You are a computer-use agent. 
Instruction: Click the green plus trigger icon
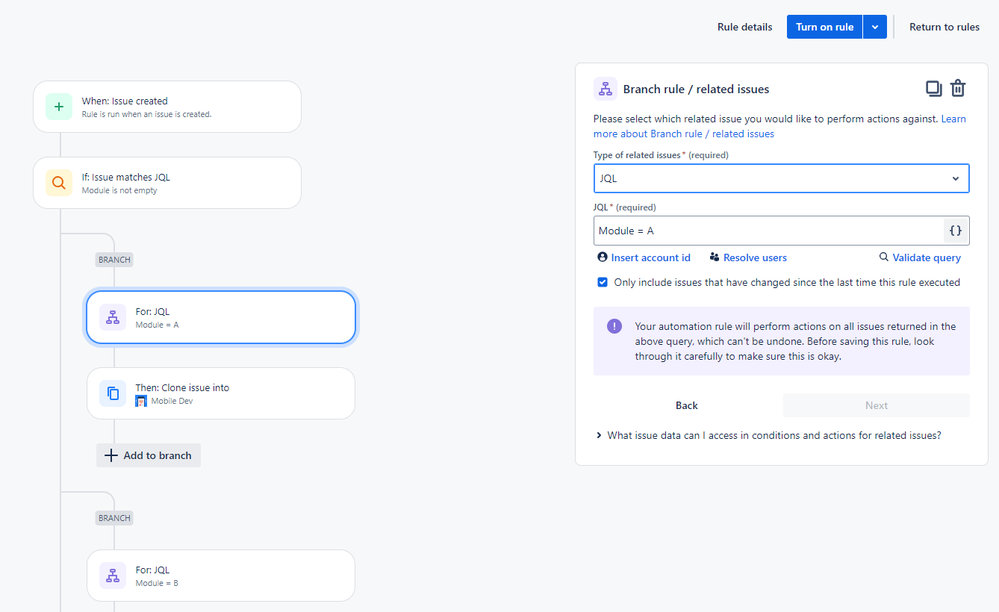click(x=59, y=107)
